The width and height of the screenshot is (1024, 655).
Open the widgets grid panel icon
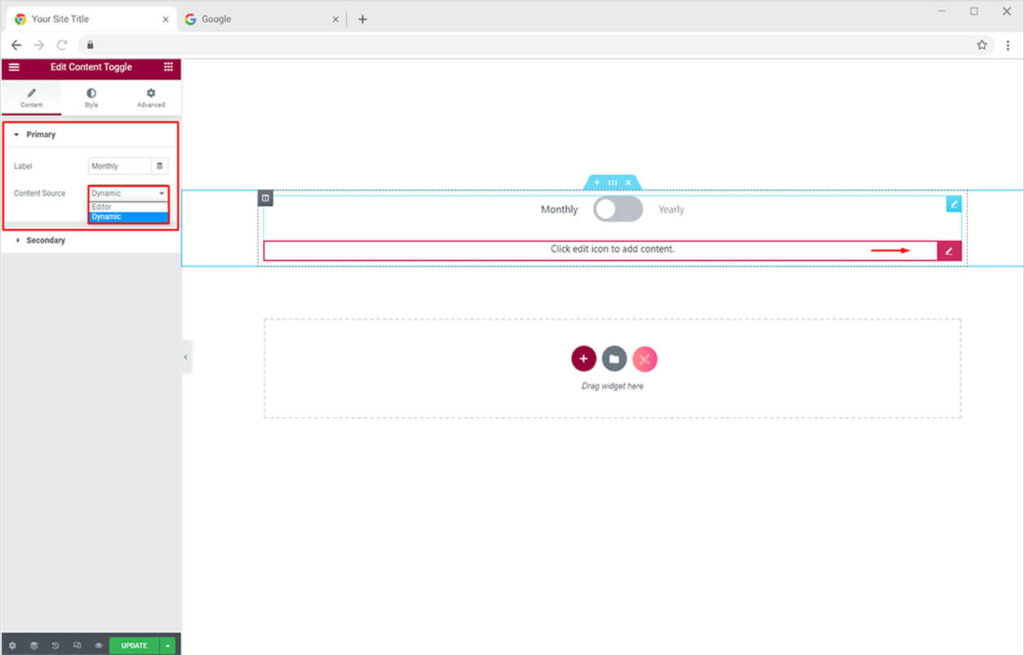click(x=168, y=67)
